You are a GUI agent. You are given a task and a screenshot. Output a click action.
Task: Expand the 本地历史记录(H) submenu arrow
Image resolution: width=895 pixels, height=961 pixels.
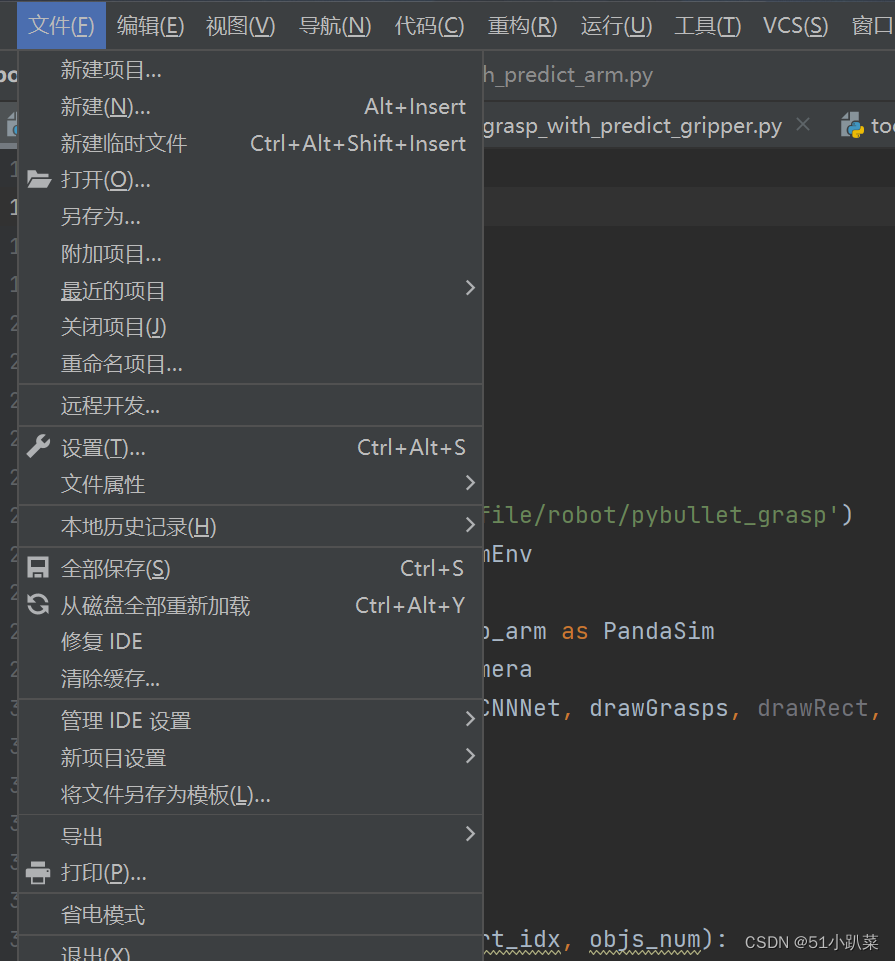coord(470,525)
